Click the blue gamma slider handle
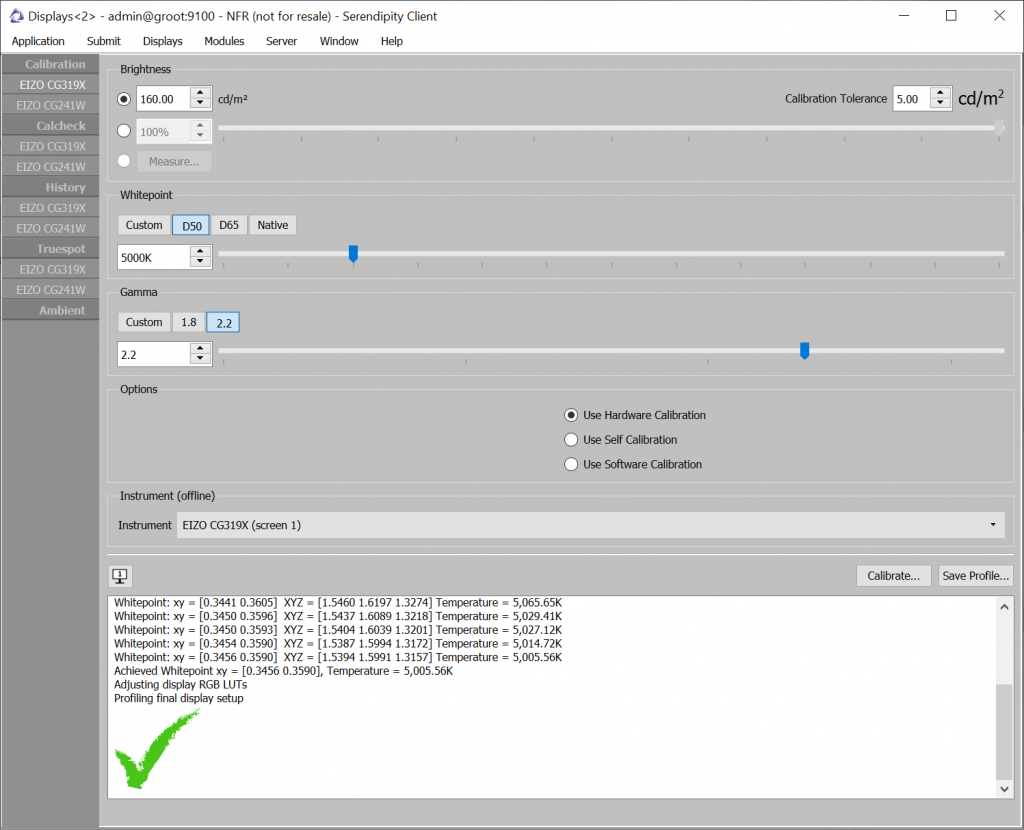This screenshot has width=1024, height=830. (x=804, y=351)
